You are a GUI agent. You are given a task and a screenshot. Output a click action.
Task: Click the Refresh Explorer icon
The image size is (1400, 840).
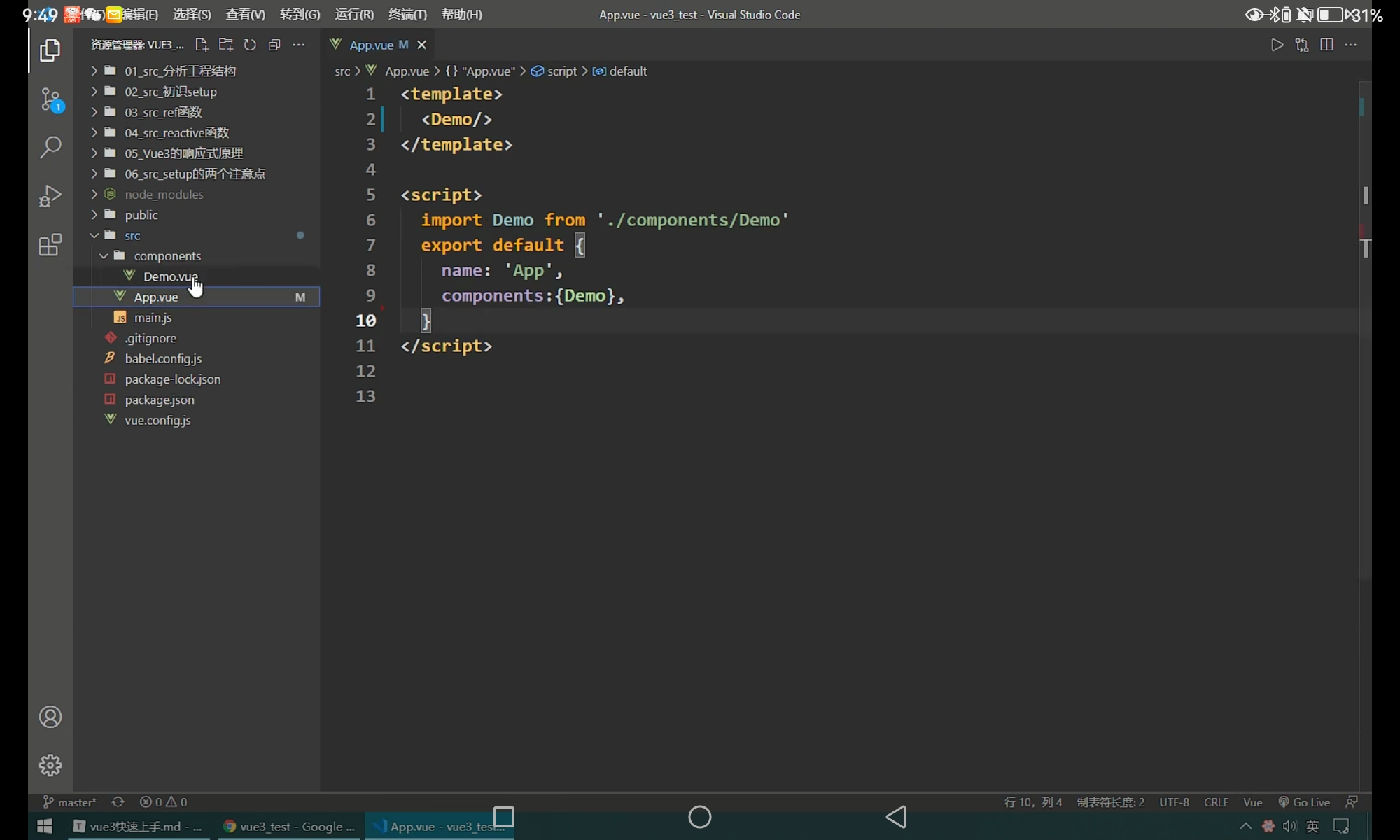(250, 45)
